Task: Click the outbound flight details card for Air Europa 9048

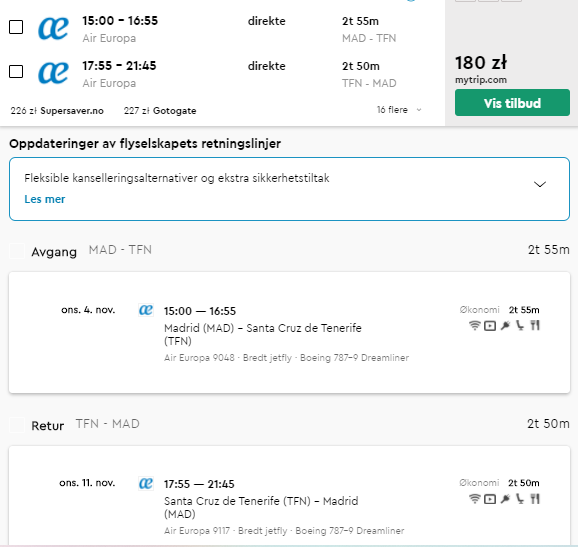Action: (x=289, y=332)
